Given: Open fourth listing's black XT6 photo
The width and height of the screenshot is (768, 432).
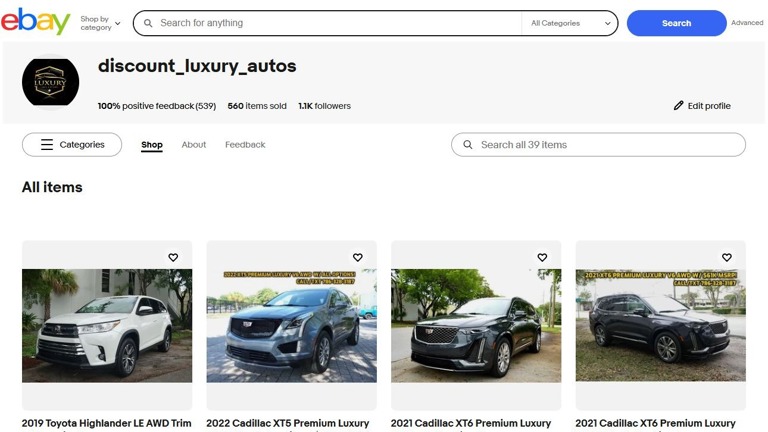Looking at the screenshot, I should [661, 325].
